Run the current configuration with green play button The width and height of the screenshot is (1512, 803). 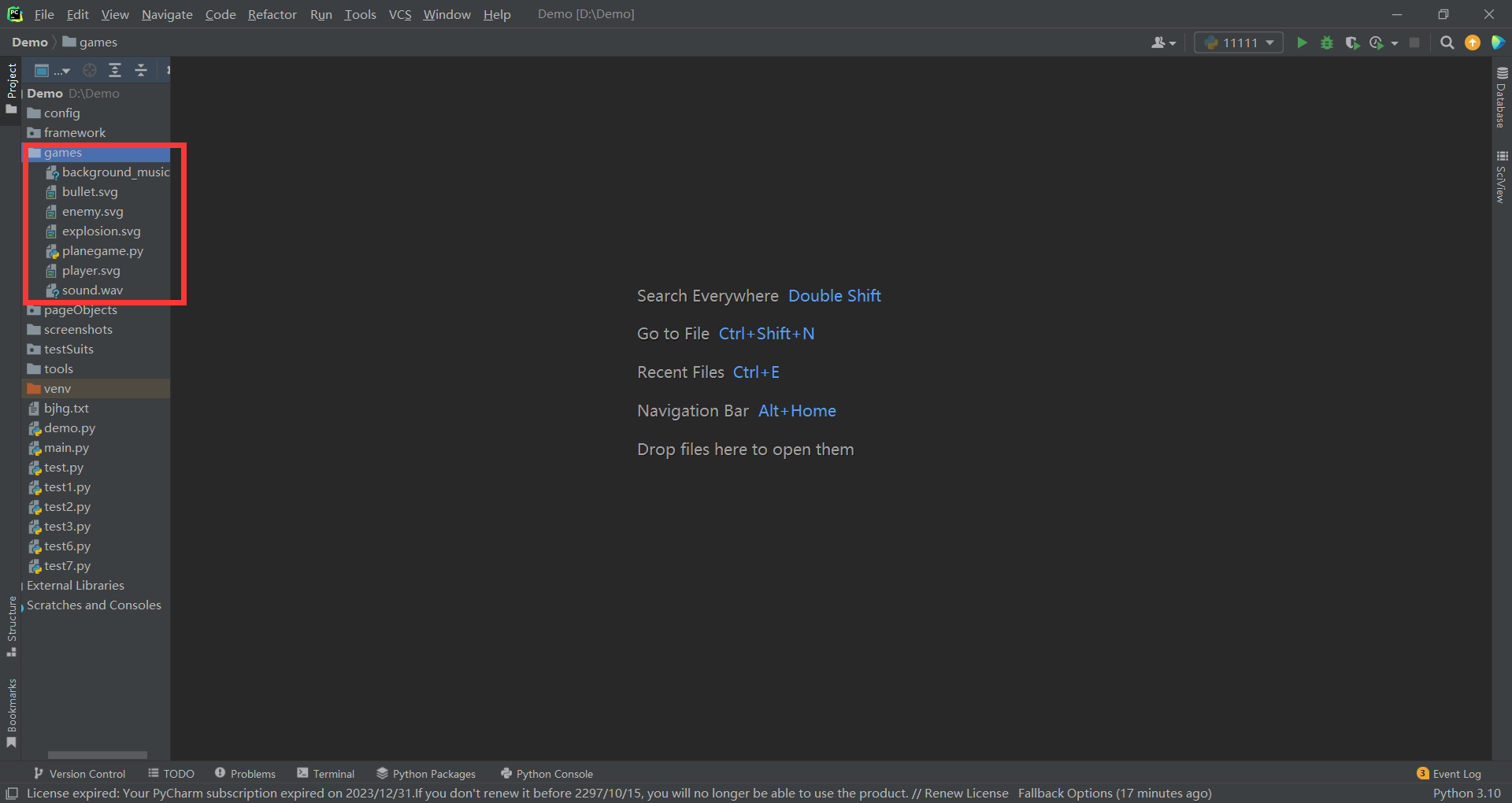(x=1302, y=43)
